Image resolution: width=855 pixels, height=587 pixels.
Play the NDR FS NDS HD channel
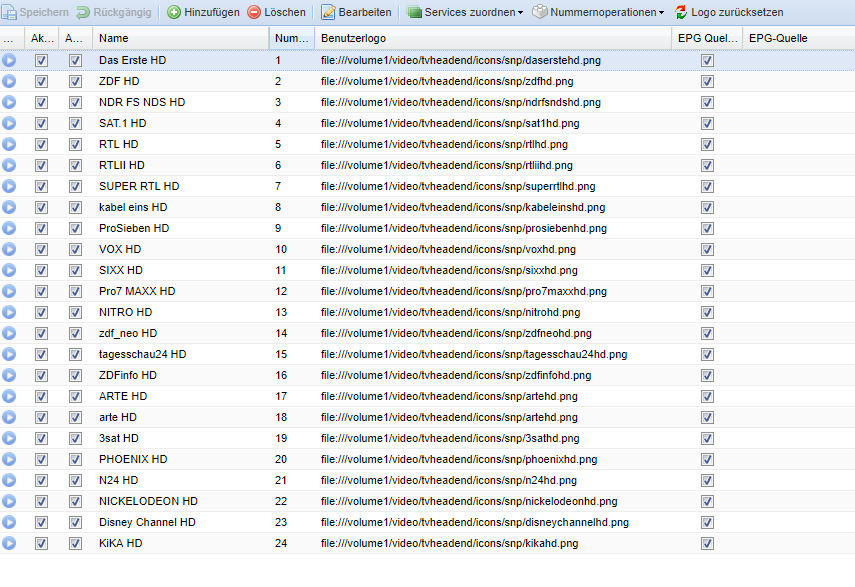[9, 102]
